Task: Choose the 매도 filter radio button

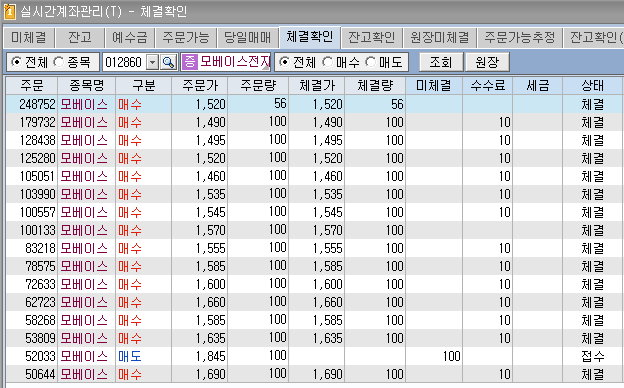Action: pyautogui.click(x=370, y=62)
